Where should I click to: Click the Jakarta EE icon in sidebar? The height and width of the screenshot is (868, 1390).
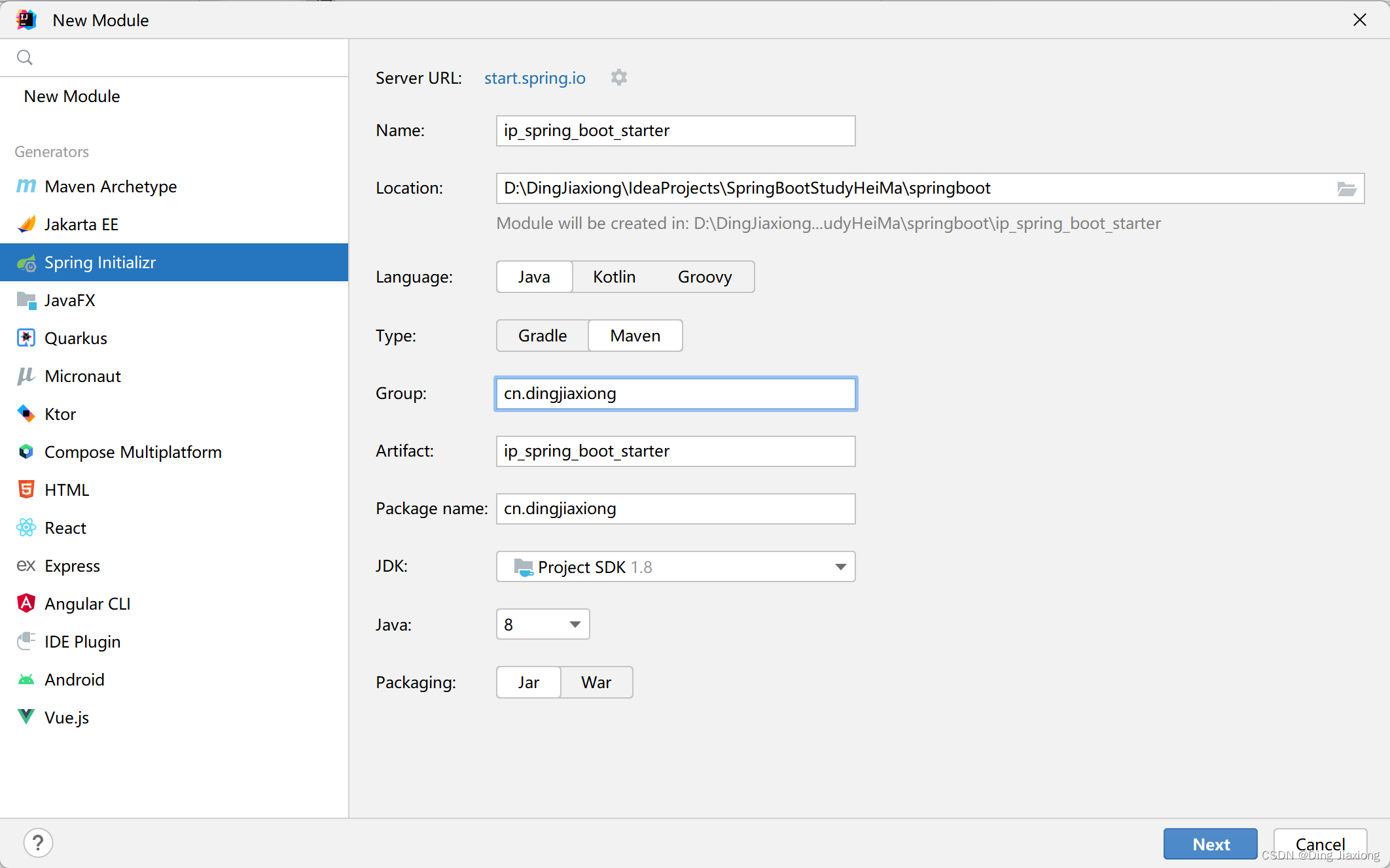tap(27, 224)
